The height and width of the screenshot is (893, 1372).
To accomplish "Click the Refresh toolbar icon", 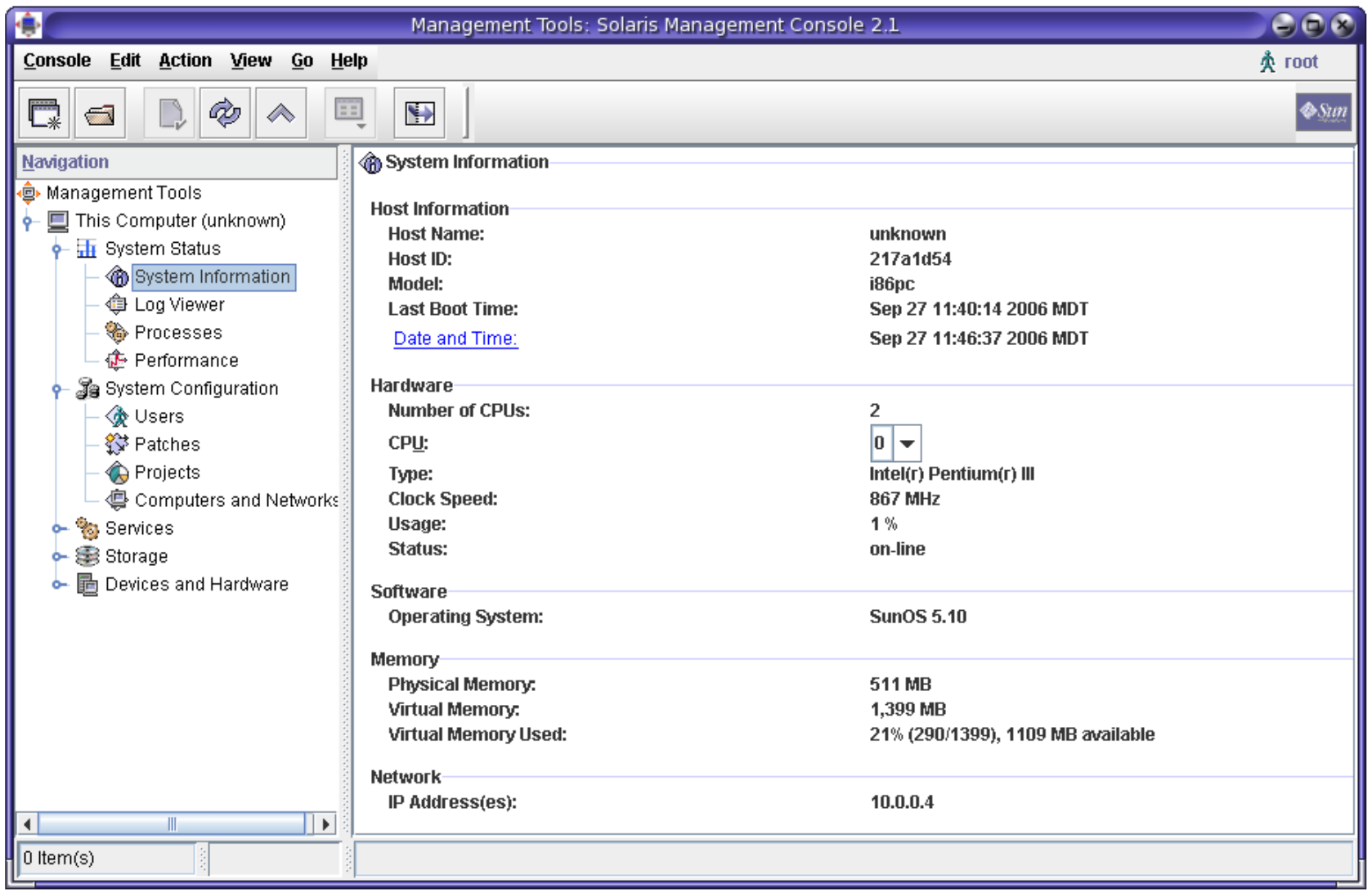I will [x=225, y=114].
